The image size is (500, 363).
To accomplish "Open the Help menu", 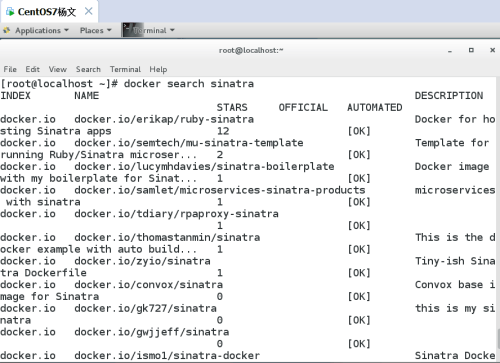I will 158,69.
